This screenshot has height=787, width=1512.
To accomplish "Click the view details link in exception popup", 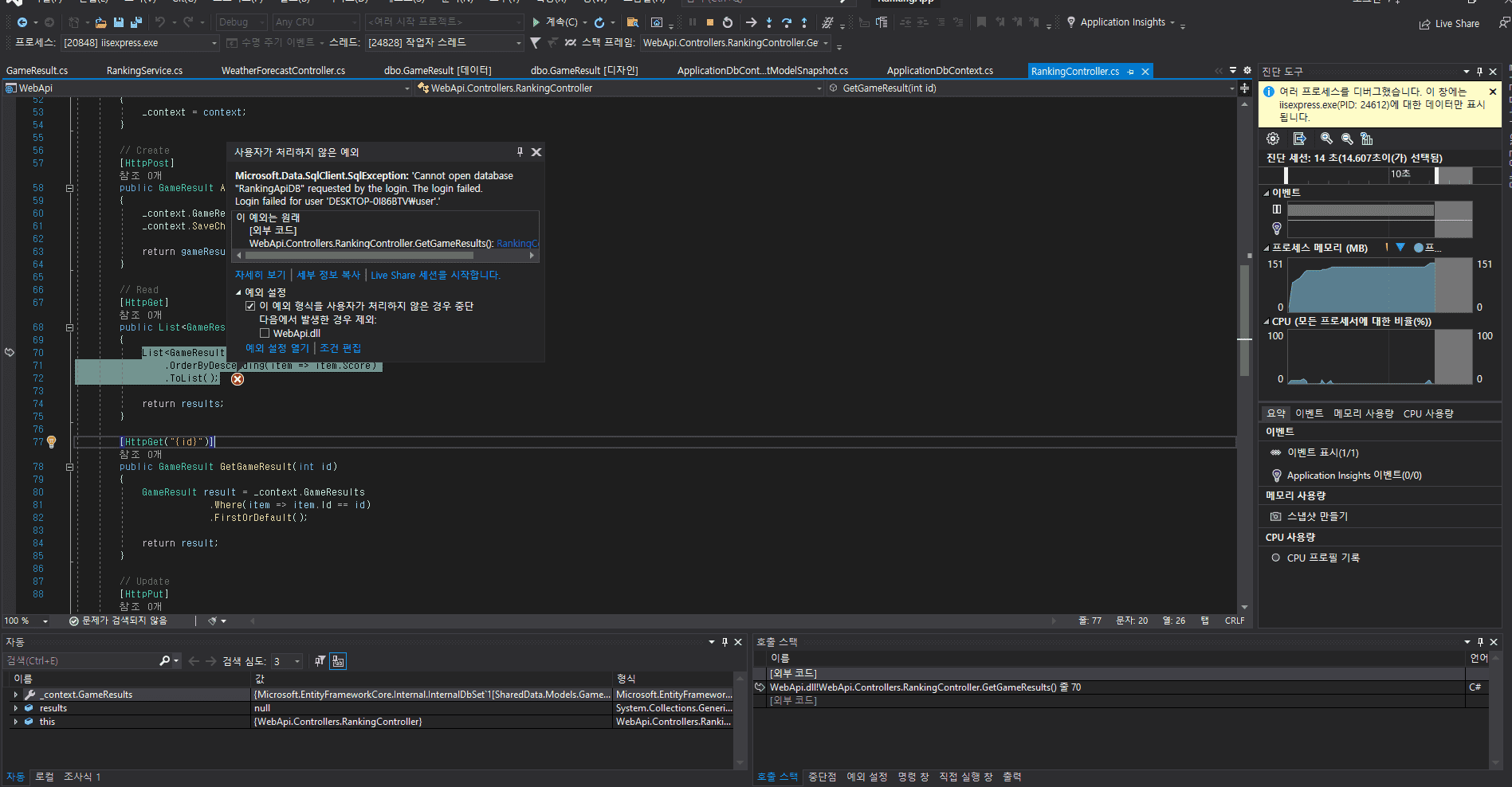I will (x=260, y=275).
